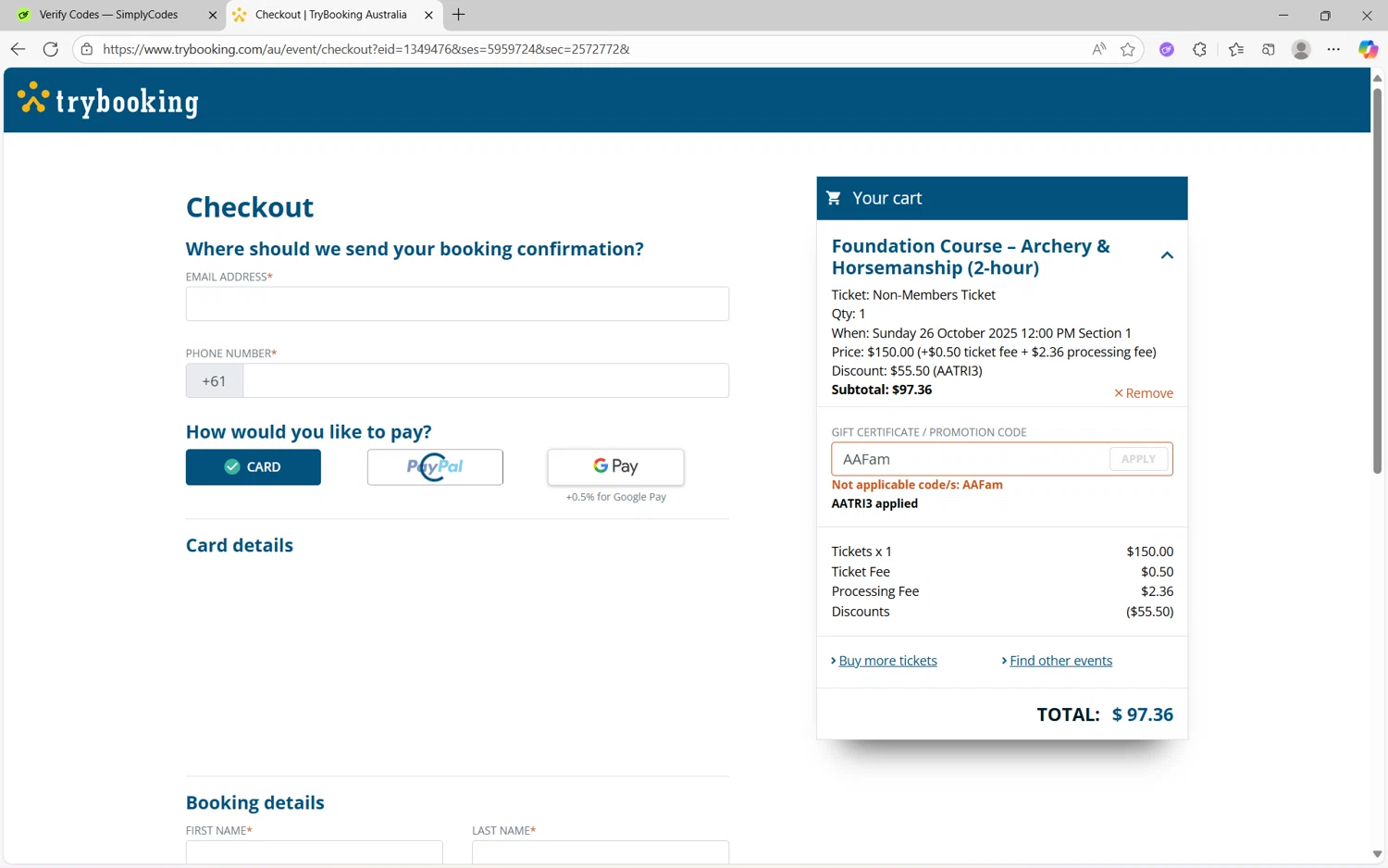The image size is (1388, 868).
Task: Focus the Phone Number field
Action: tap(486, 380)
